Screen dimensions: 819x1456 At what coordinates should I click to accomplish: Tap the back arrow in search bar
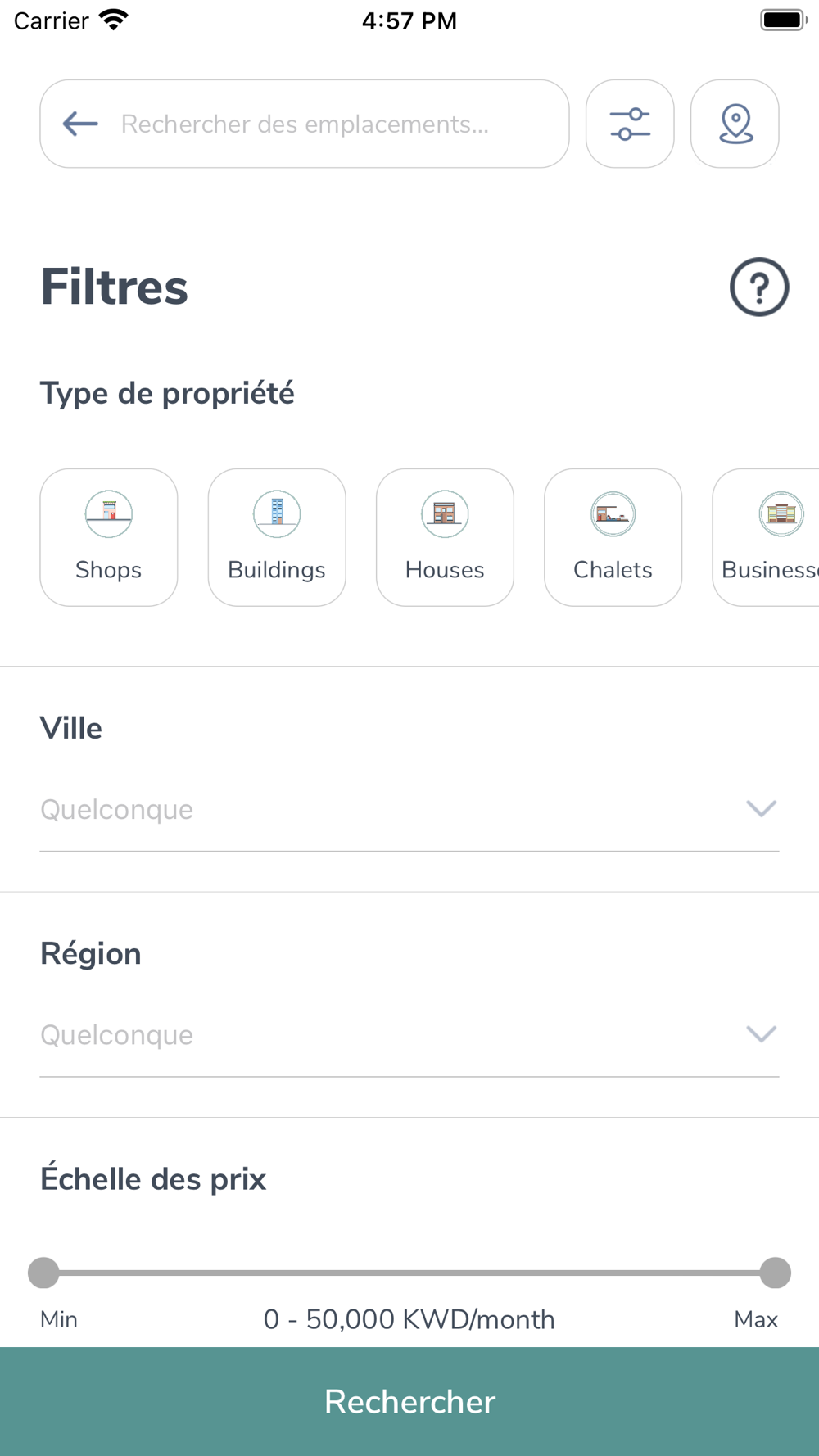pos(80,124)
